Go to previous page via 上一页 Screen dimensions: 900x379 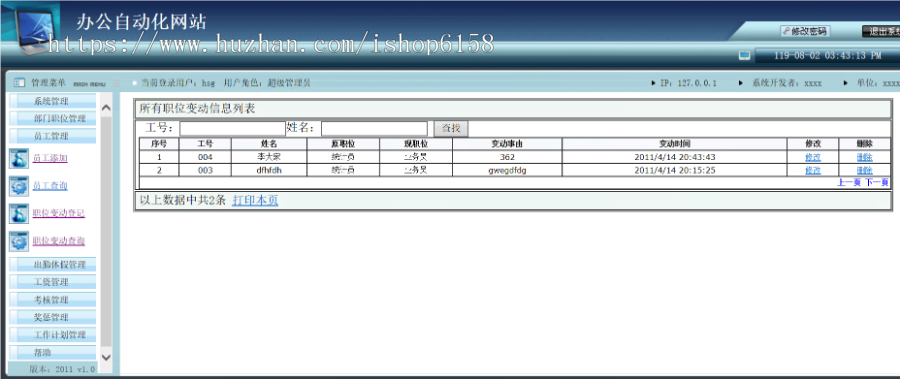click(849, 183)
